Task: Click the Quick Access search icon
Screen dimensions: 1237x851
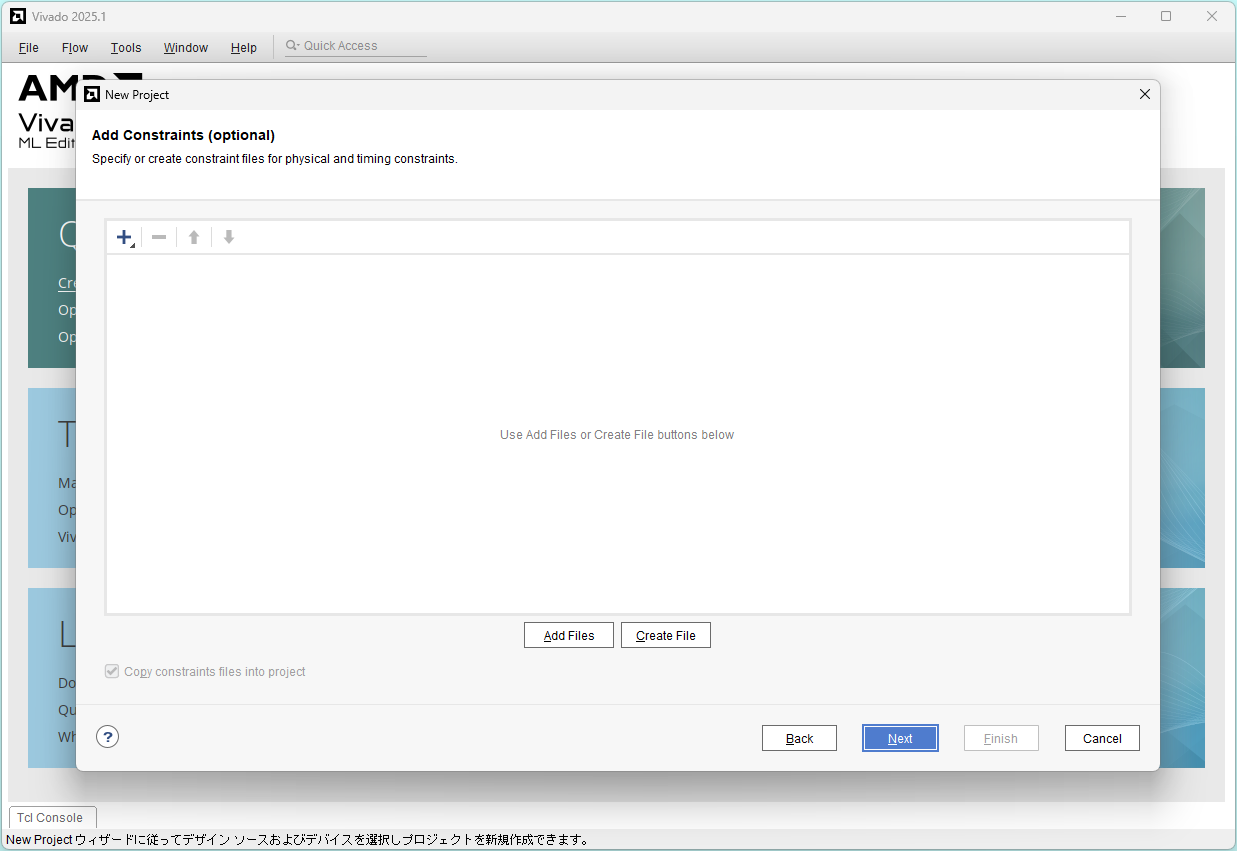Action: pyautogui.click(x=292, y=46)
